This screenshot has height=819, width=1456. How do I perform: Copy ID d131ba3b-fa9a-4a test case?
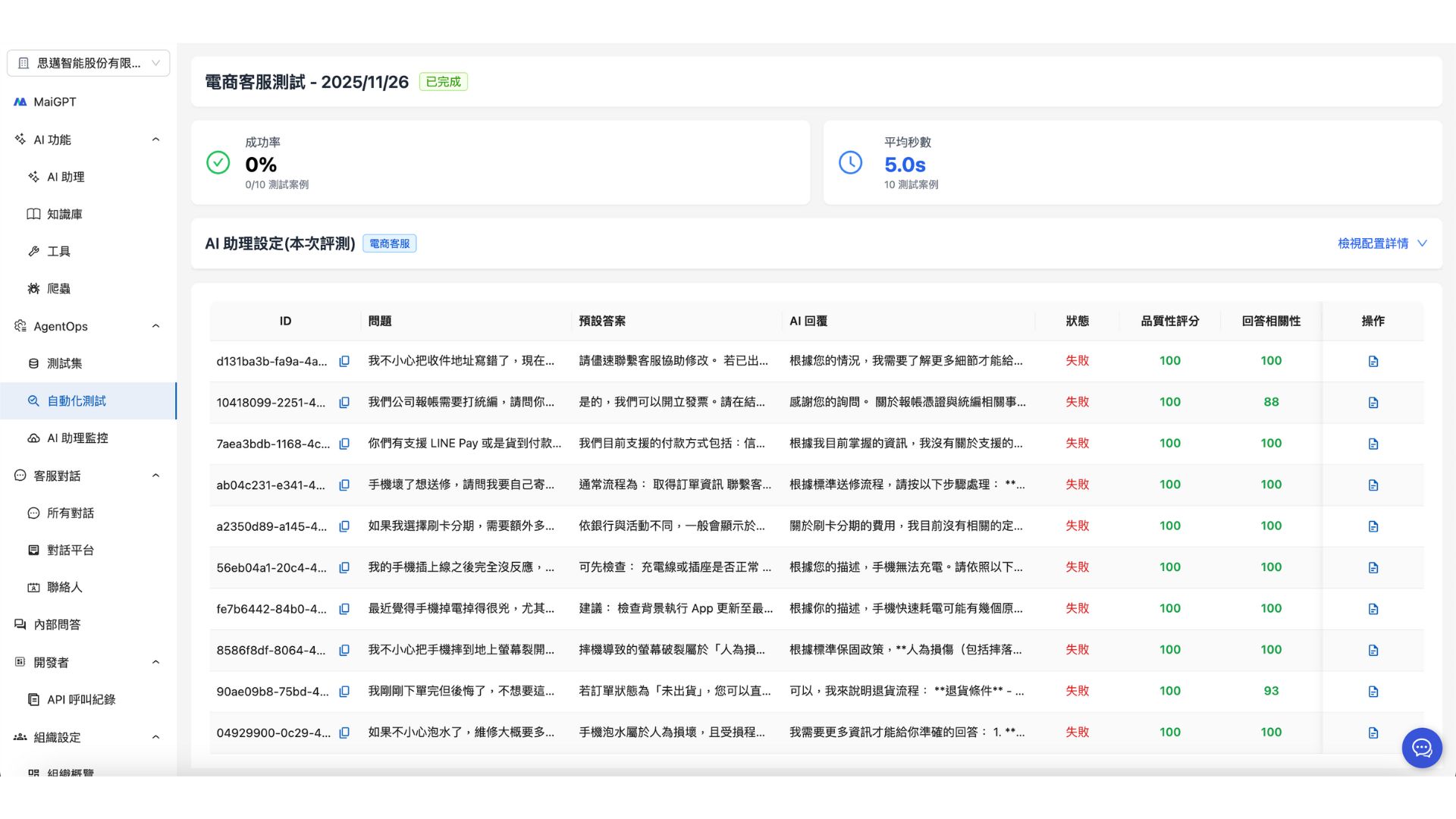pyautogui.click(x=344, y=361)
